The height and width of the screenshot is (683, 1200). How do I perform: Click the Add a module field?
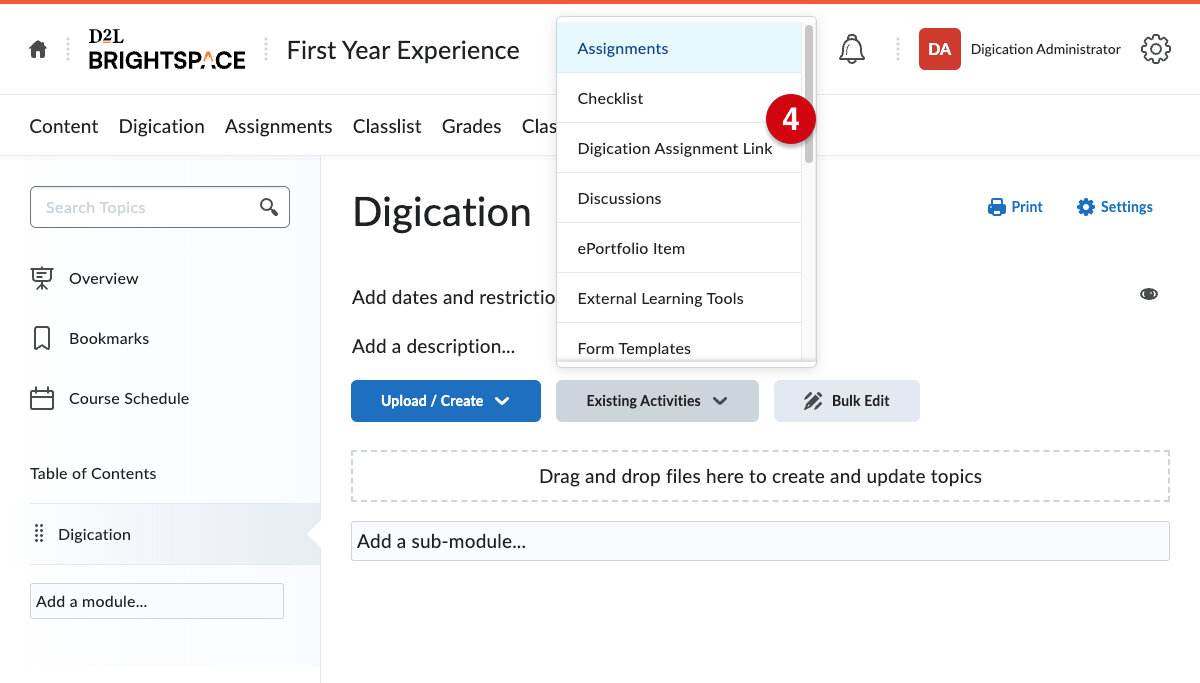click(x=157, y=601)
